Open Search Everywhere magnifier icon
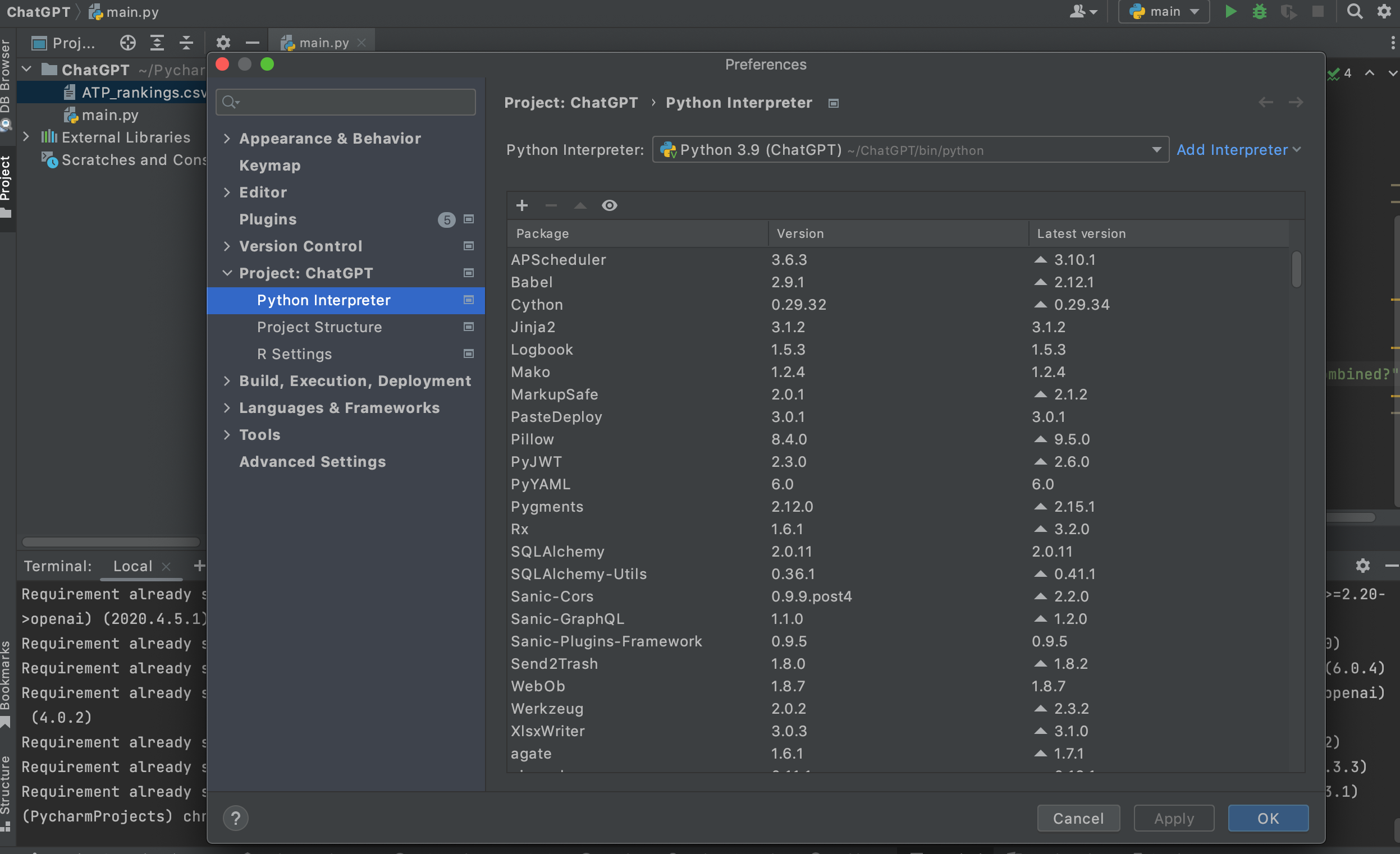Screen dimensions: 1400x854 tap(1355, 11)
